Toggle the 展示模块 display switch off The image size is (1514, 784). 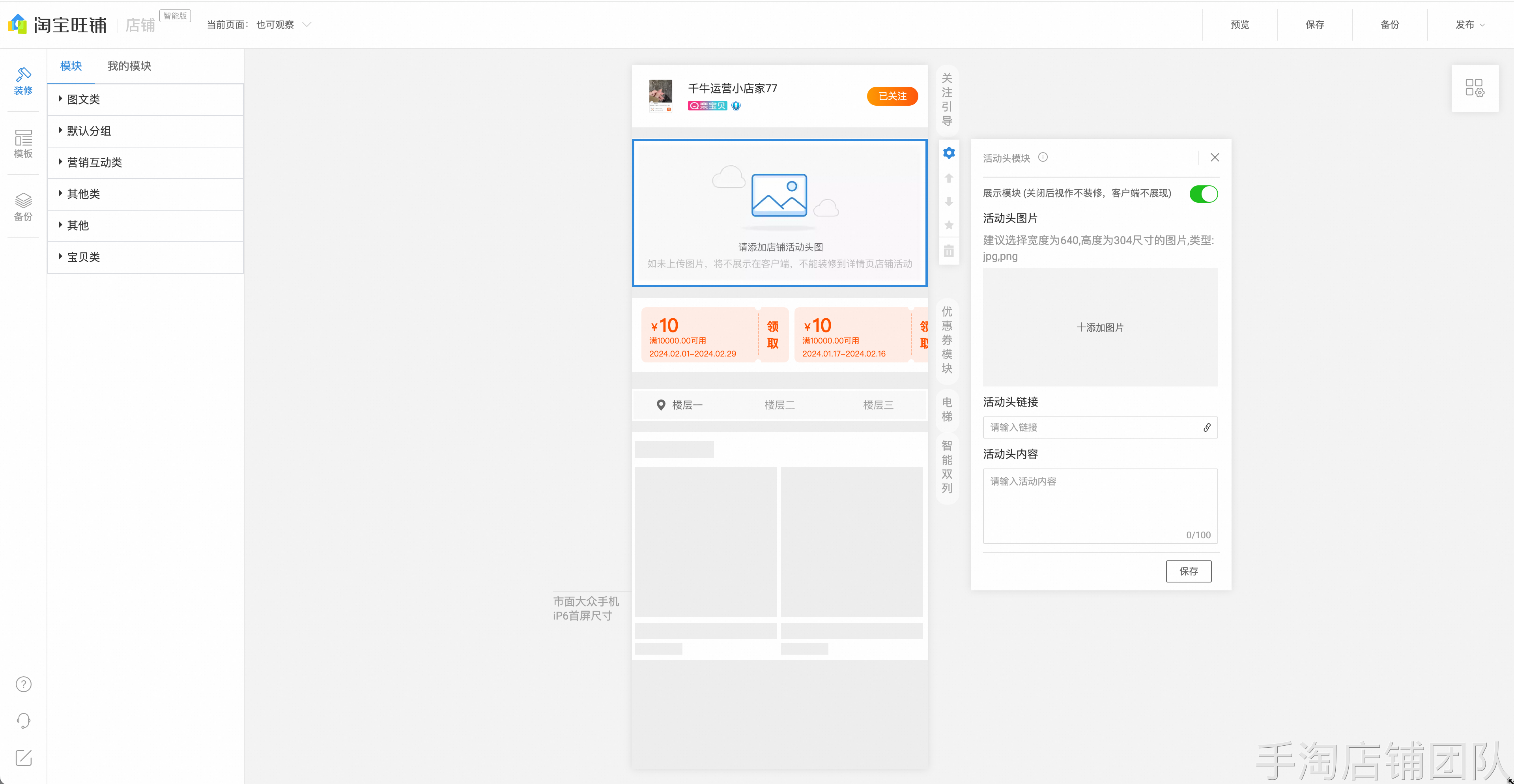[1203, 194]
